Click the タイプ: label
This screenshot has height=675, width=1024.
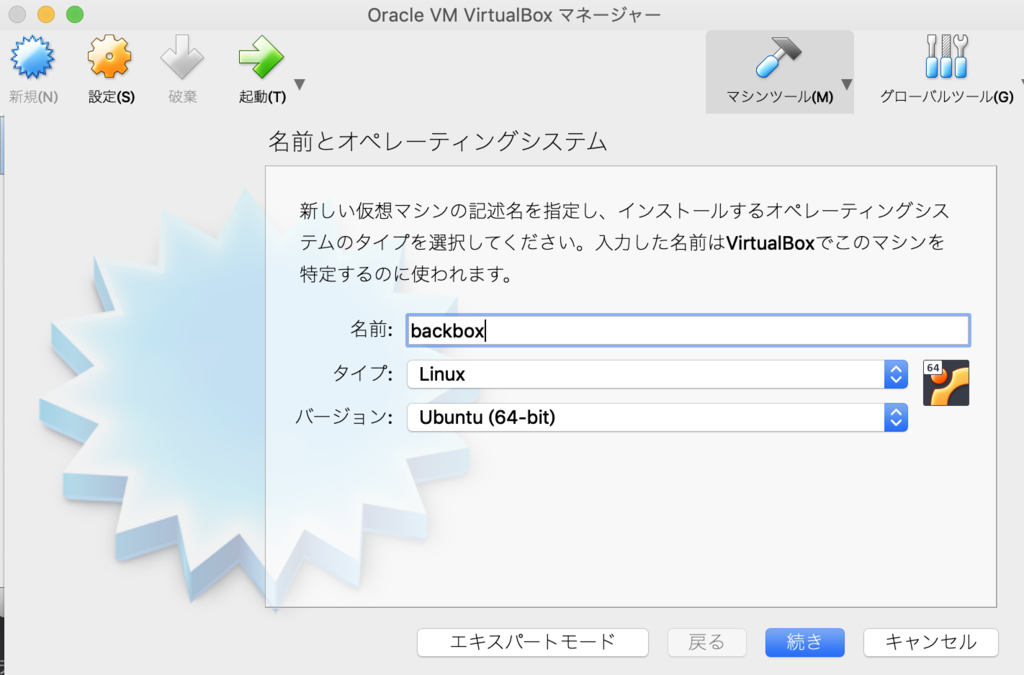363,373
